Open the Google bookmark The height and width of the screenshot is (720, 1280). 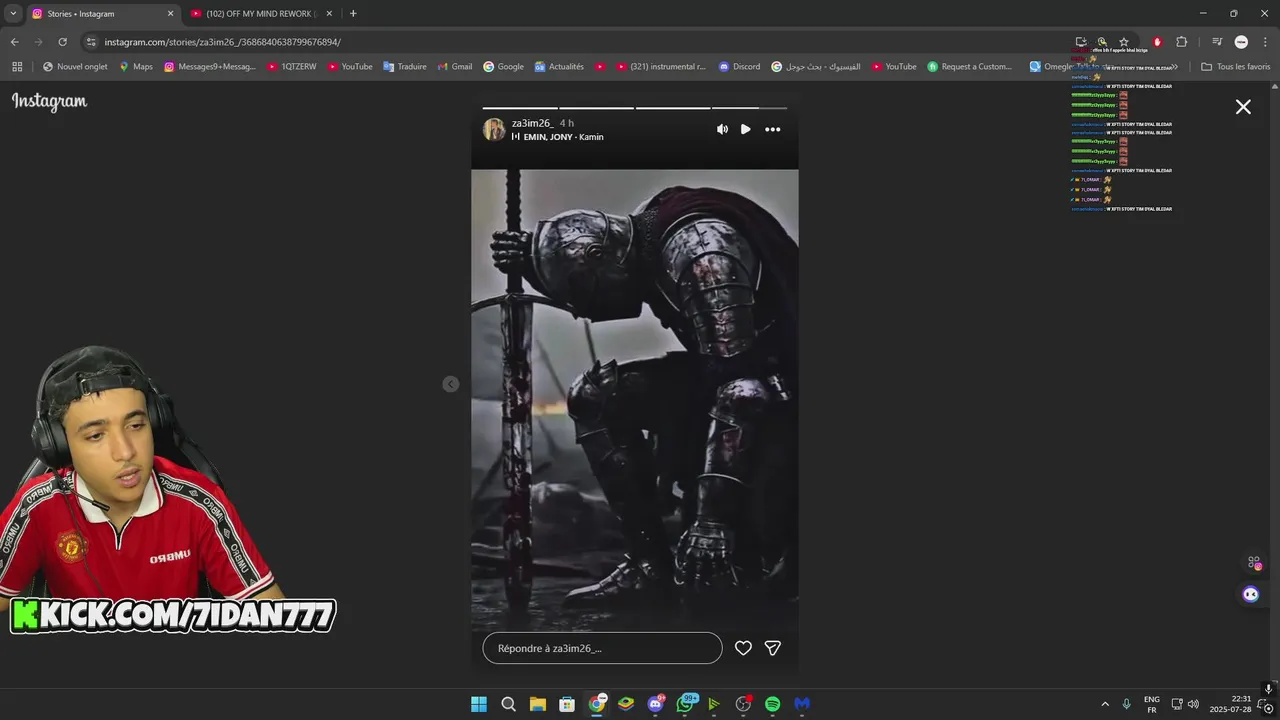click(504, 67)
